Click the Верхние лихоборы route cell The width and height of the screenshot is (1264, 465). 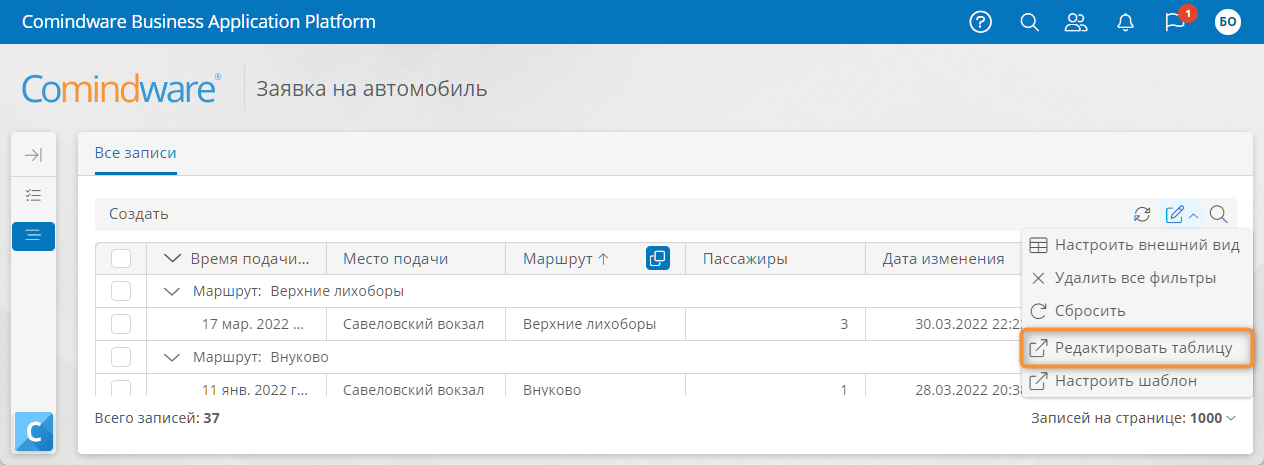click(x=589, y=324)
